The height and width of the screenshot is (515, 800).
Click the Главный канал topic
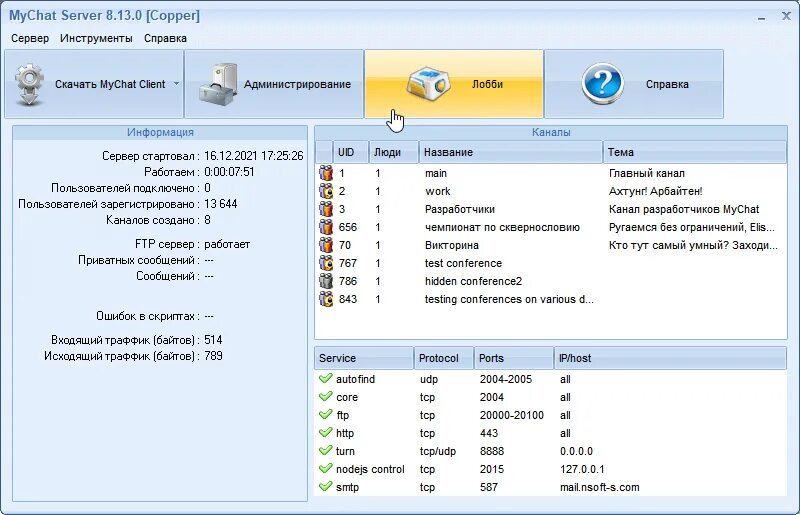[x=646, y=174]
